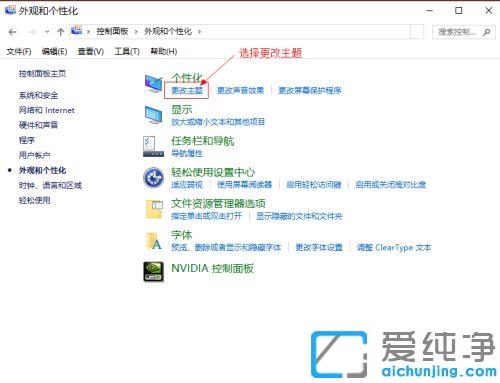Maximize the Control Panel window
500x383 pixels.
[459, 11]
